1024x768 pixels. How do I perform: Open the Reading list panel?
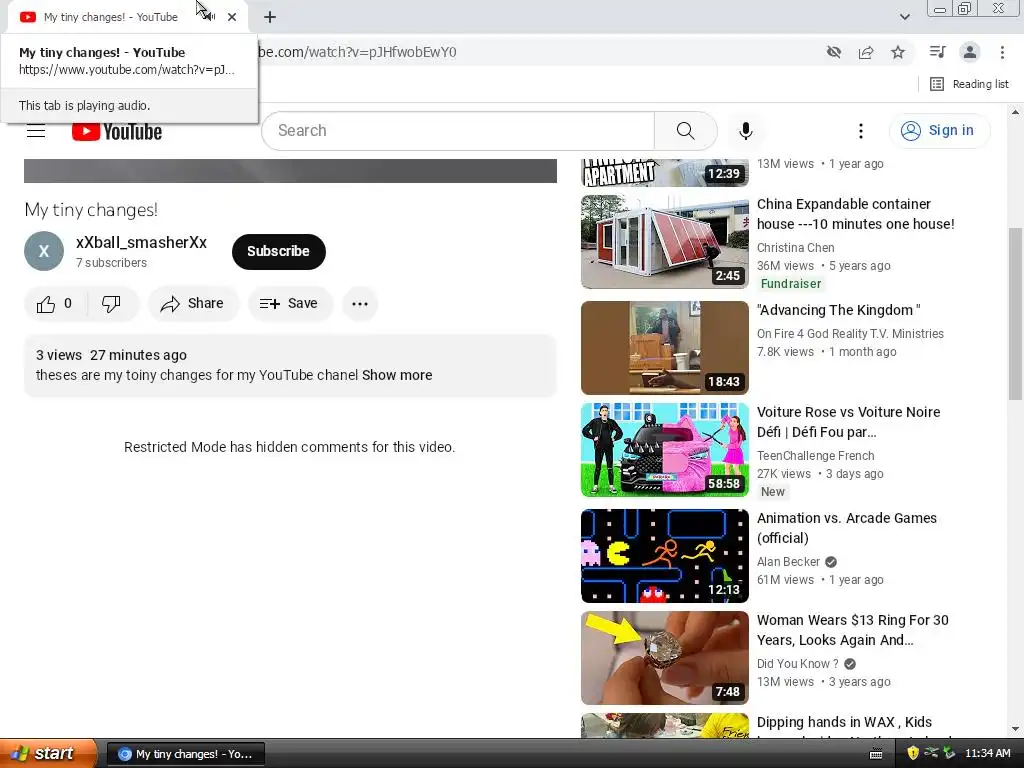pyautogui.click(x=969, y=84)
